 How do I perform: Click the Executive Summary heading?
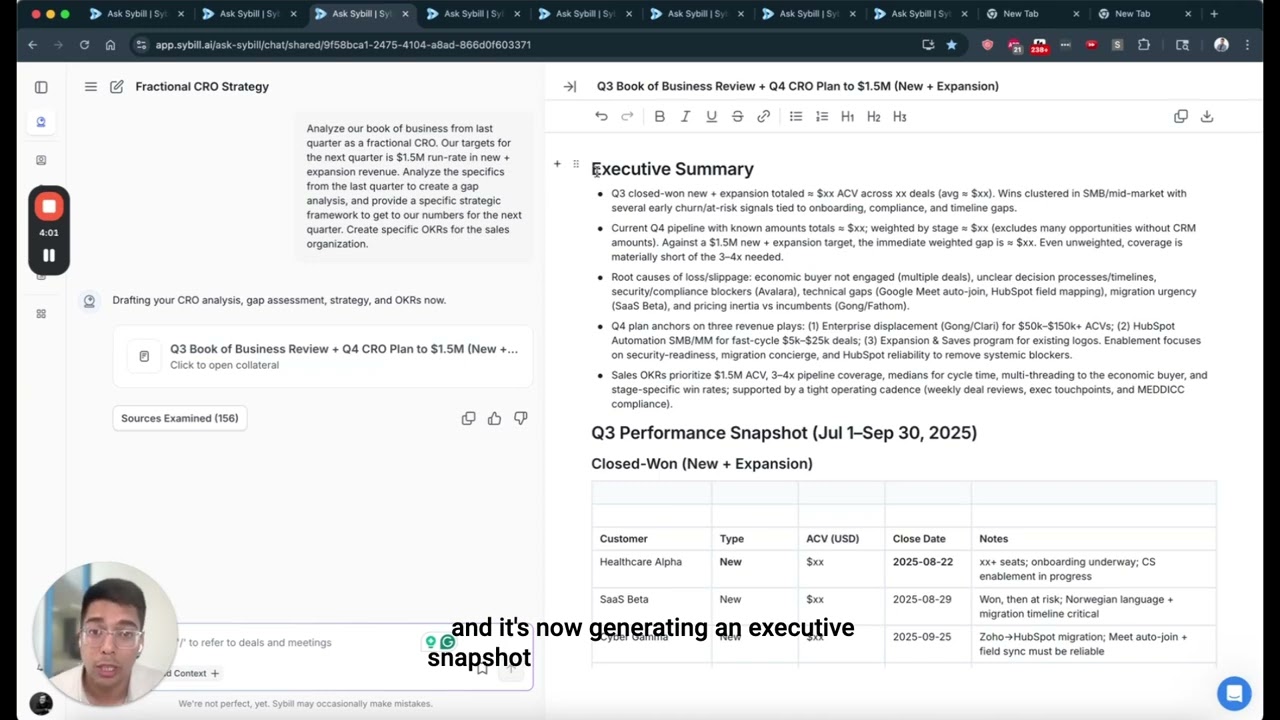tap(672, 169)
